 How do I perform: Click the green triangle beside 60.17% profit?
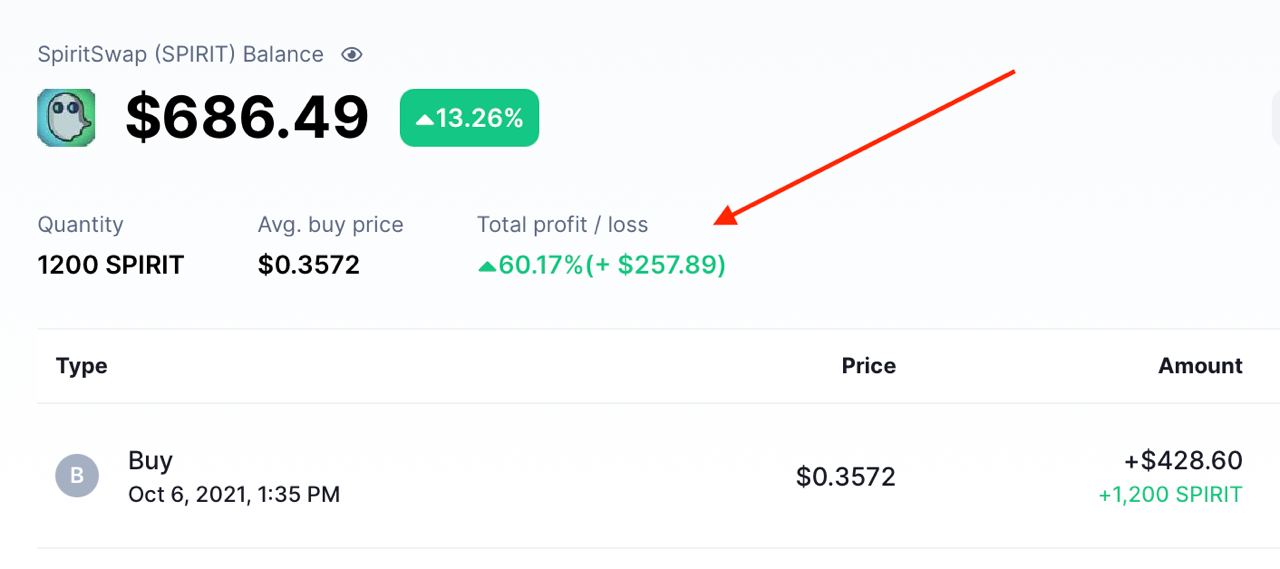(x=487, y=266)
